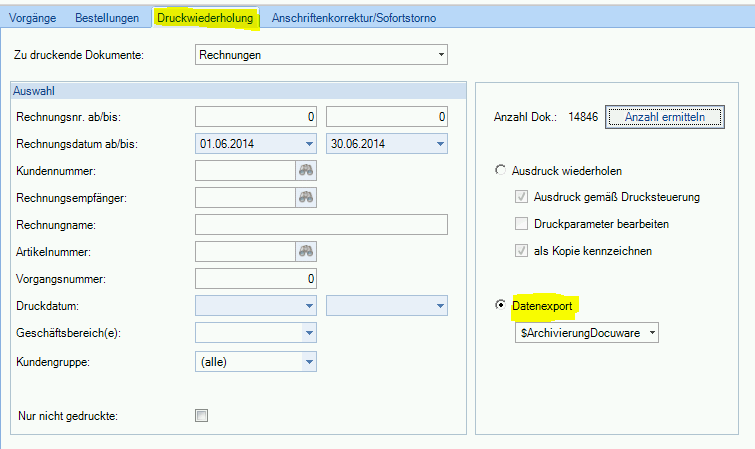Image resolution: width=755 pixels, height=449 pixels.
Task: Click Artikelnummer binoculars search icon
Action: [x=305, y=252]
